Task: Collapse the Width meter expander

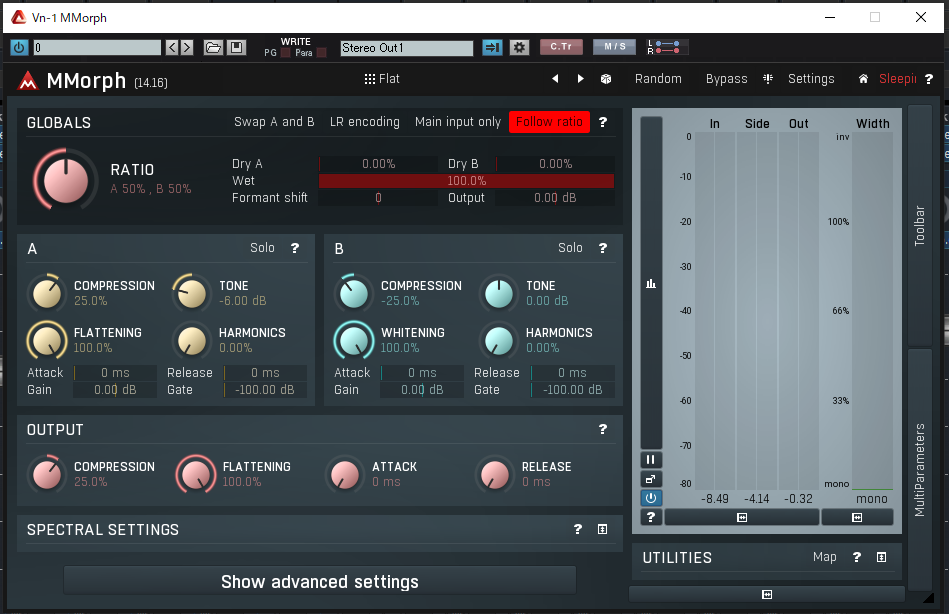Action: pyautogui.click(x=857, y=517)
